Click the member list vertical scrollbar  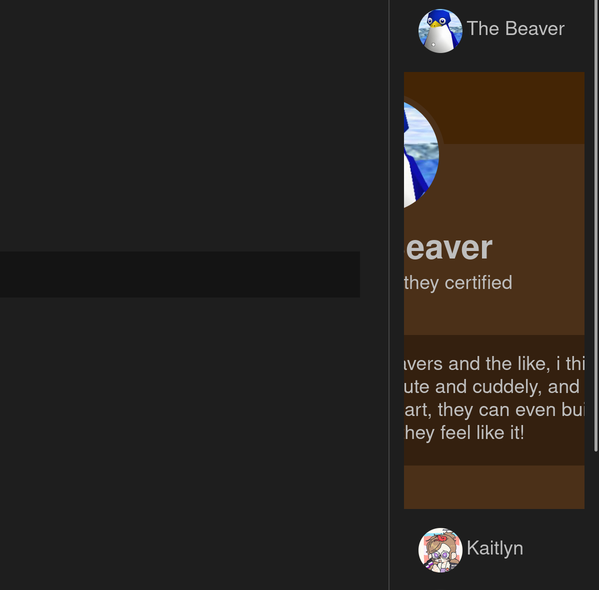596,225
